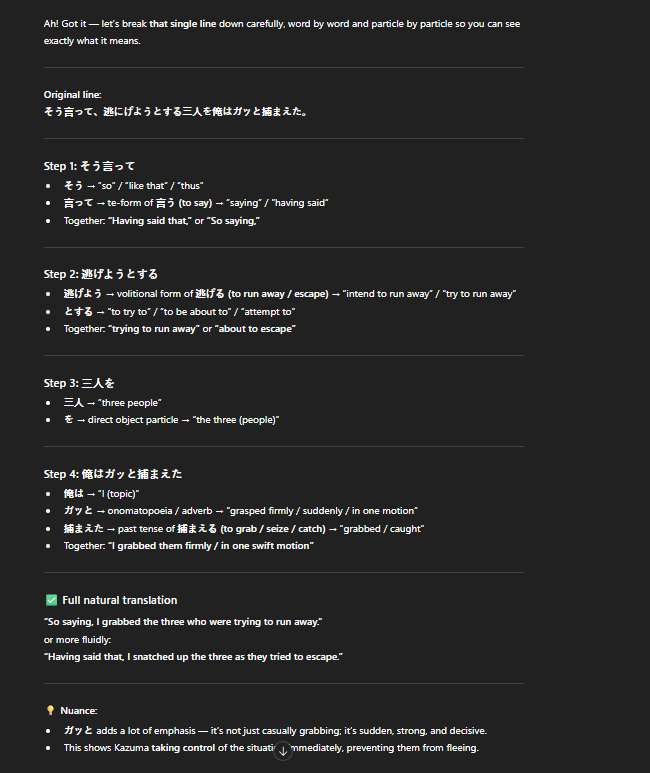
Task: Click the bullet on 逃げよう volitional form
Action: coord(289,294)
